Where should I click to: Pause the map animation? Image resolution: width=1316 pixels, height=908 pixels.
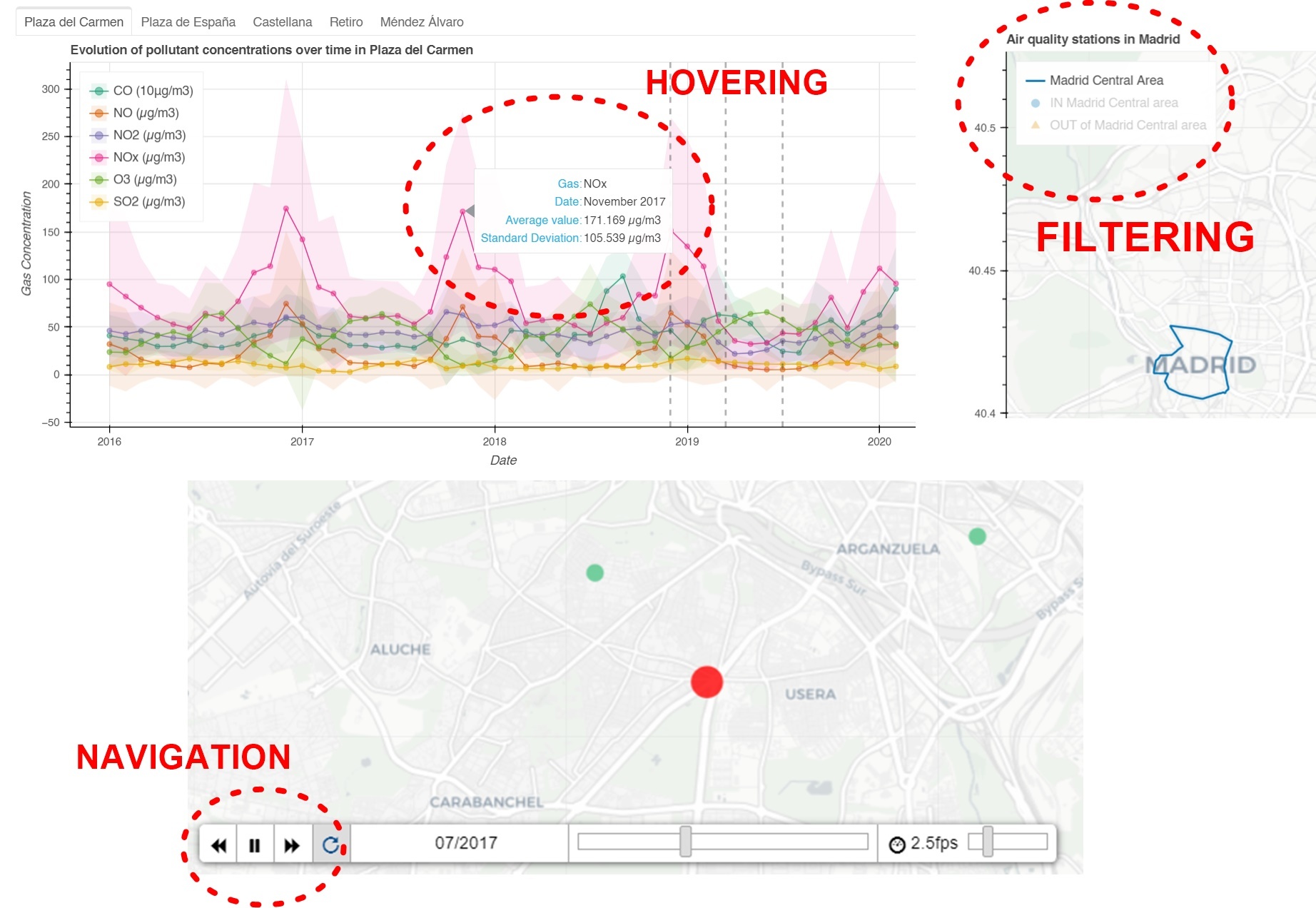pyautogui.click(x=255, y=844)
